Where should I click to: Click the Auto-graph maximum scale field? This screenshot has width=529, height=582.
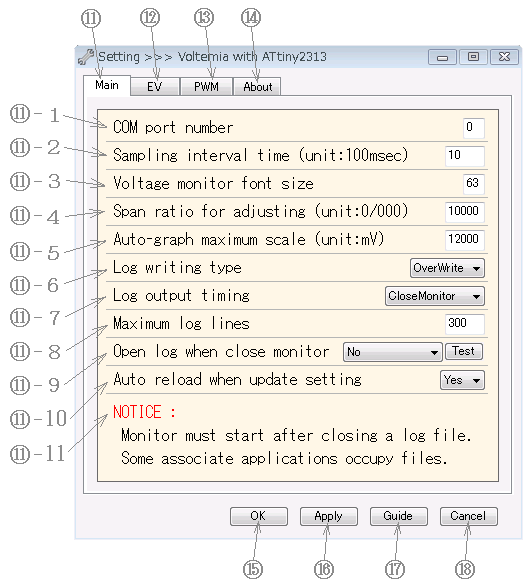coord(465,240)
